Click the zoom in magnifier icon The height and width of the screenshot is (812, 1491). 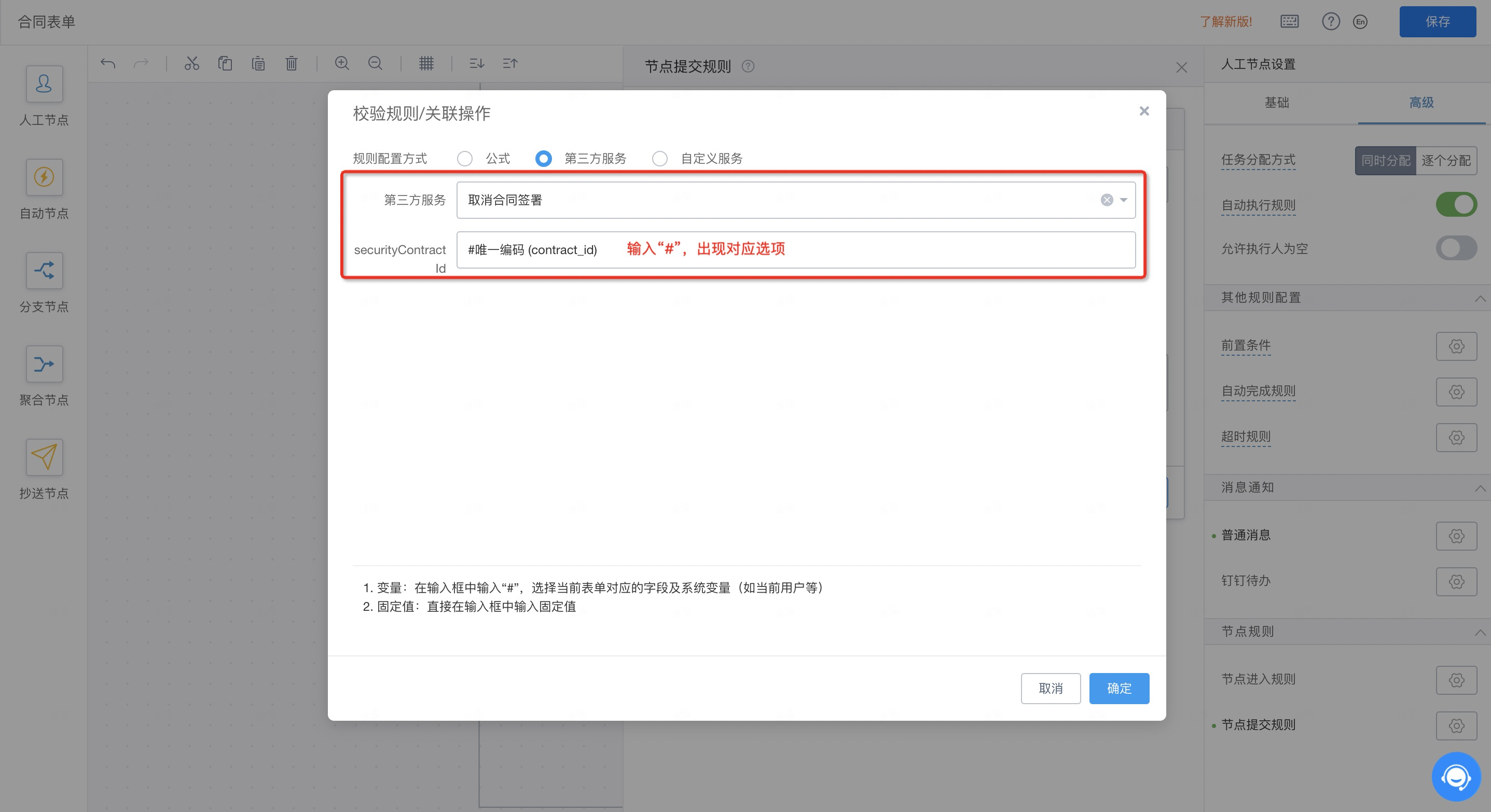point(341,63)
